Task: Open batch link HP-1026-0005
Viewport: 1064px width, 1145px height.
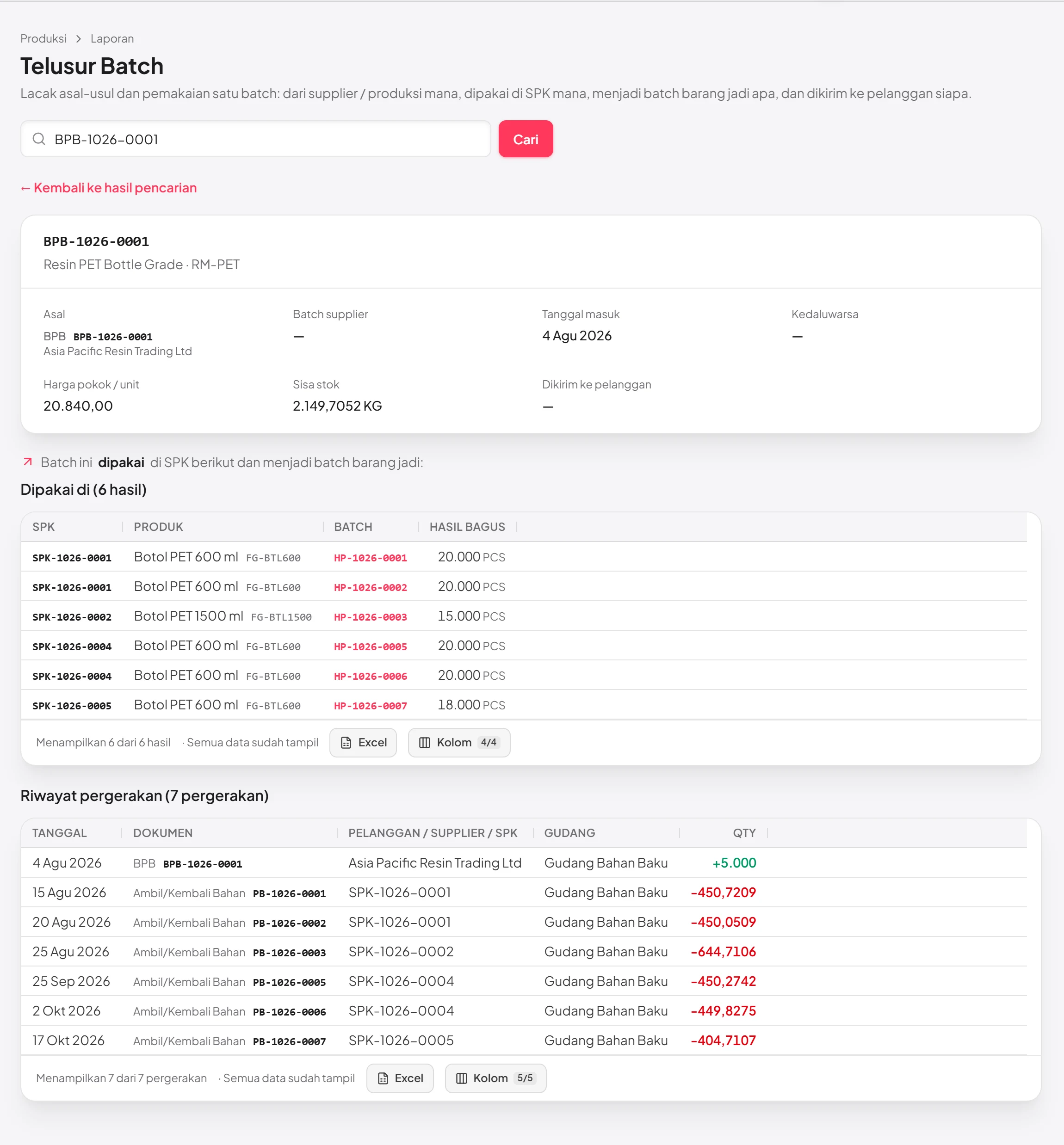Action: point(370,646)
